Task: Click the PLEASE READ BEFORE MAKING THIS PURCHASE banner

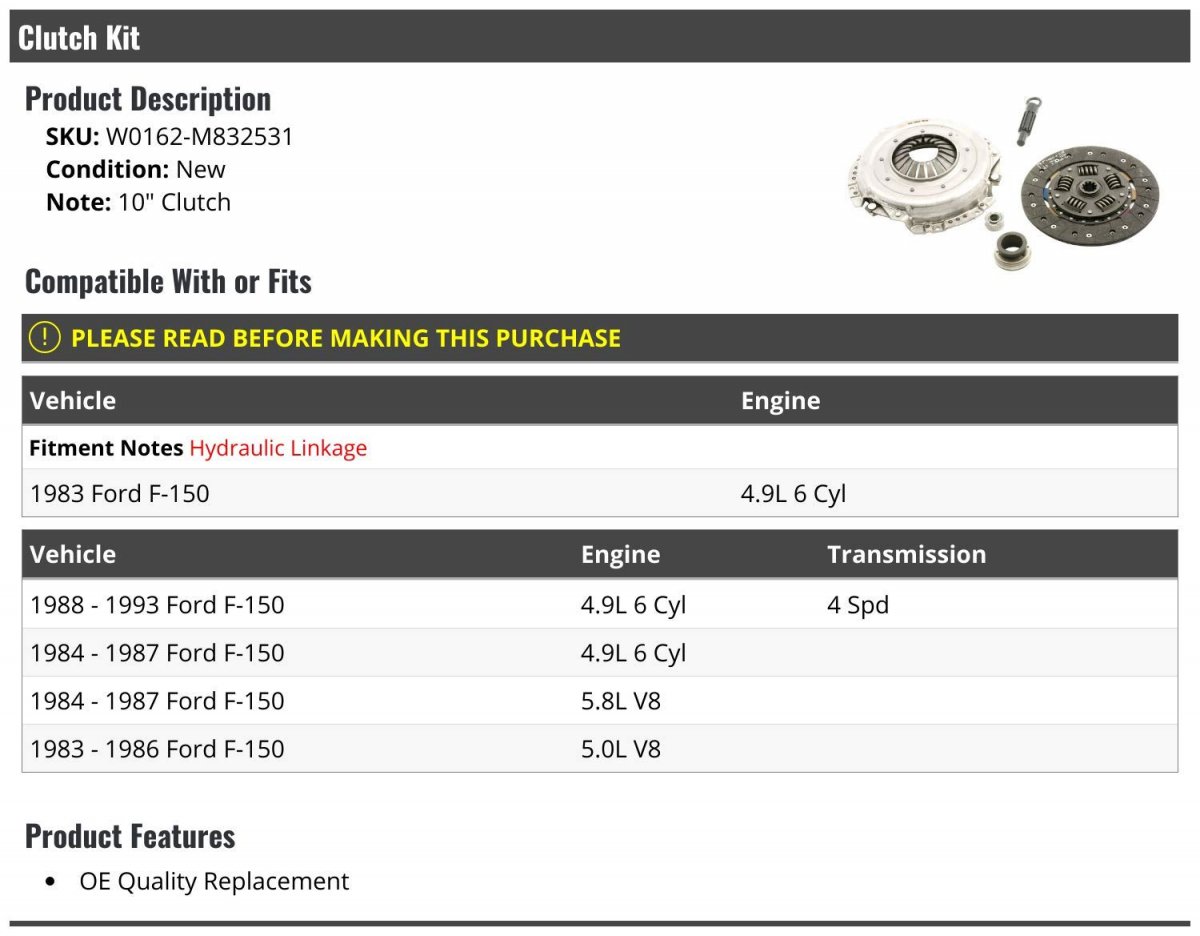Action: pos(600,338)
